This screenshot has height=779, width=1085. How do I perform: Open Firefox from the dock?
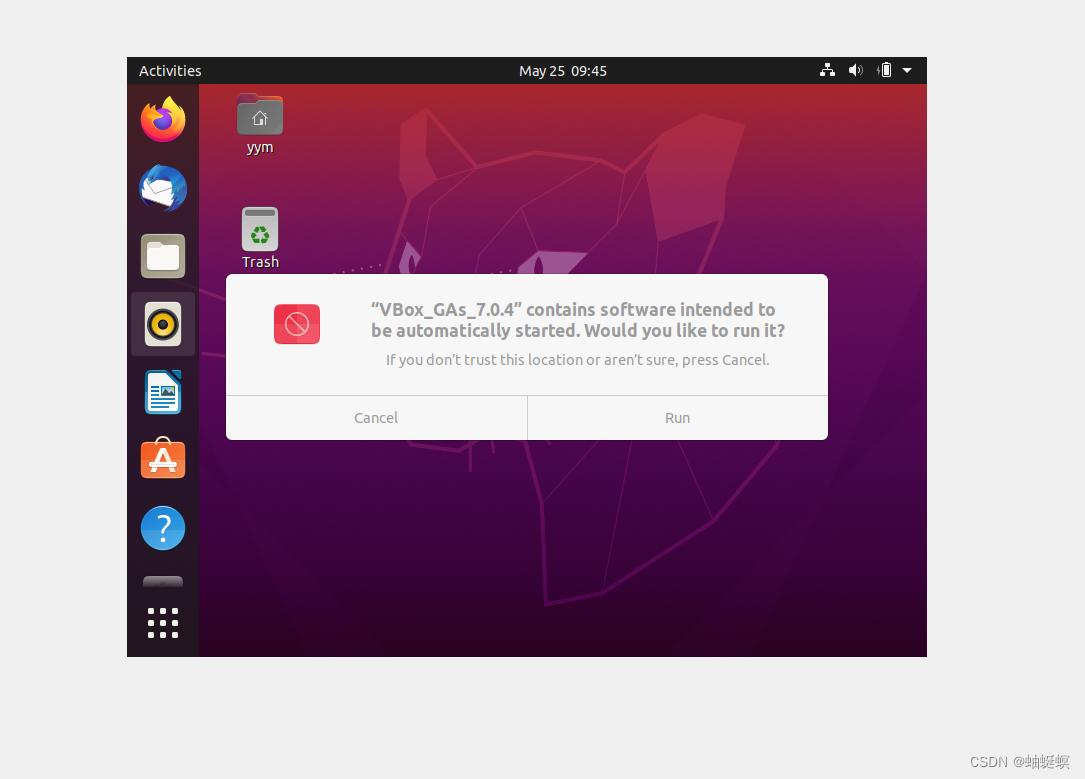(162, 119)
